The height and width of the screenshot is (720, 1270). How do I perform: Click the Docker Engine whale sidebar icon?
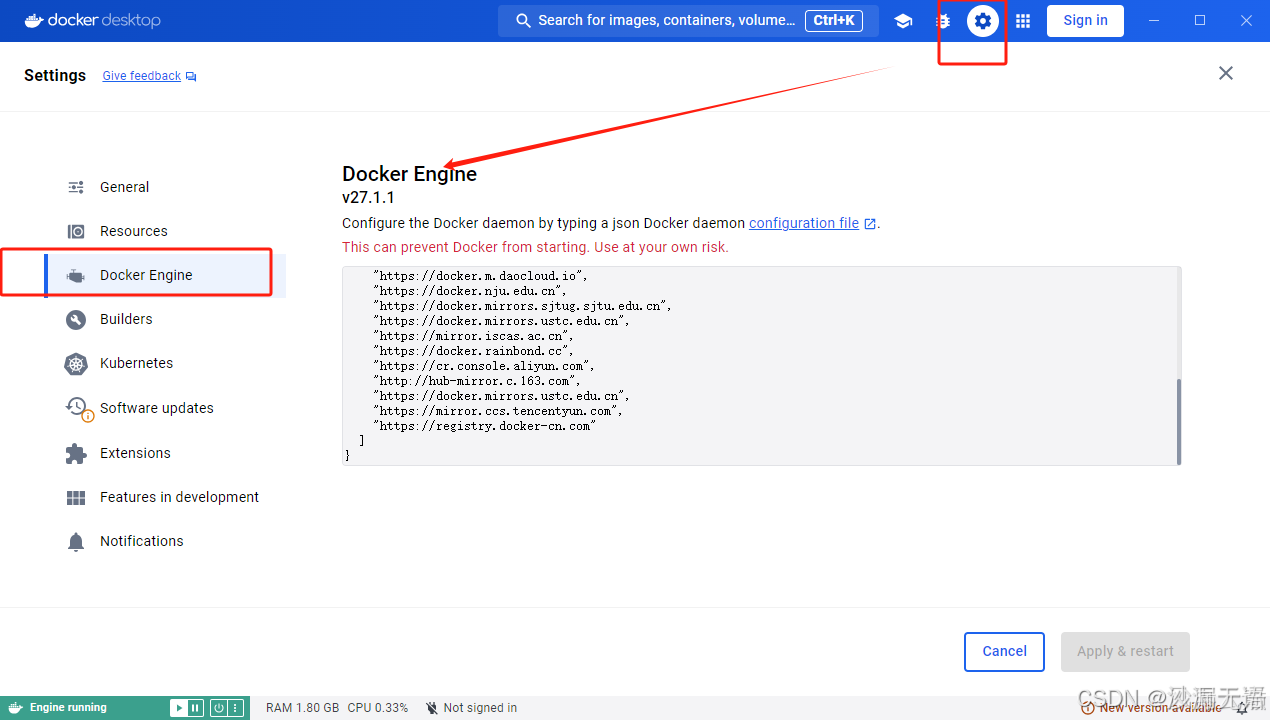76,275
